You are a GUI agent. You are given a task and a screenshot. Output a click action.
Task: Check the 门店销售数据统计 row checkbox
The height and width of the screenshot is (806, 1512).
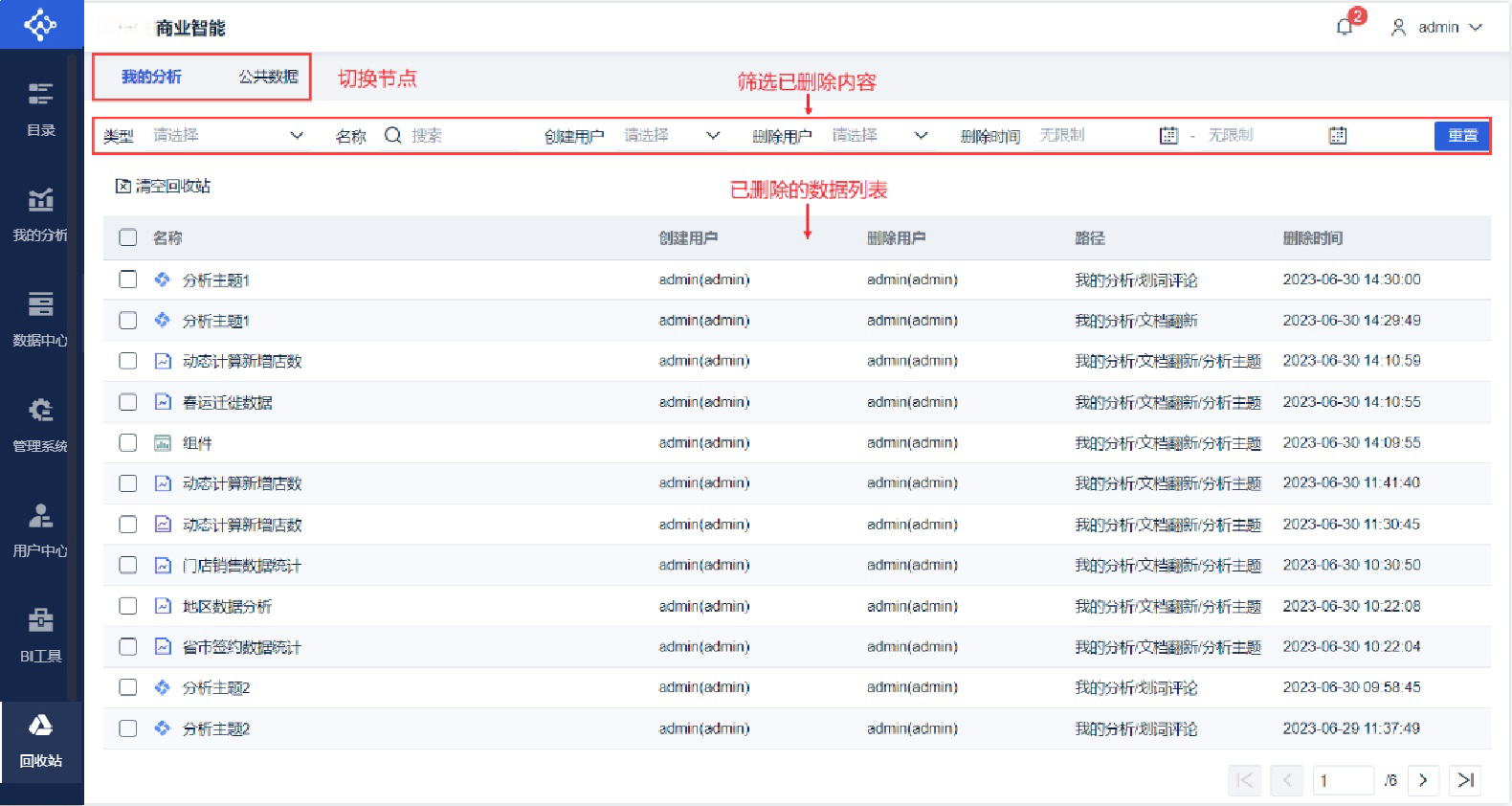pyautogui.click(x=128, y=565)
